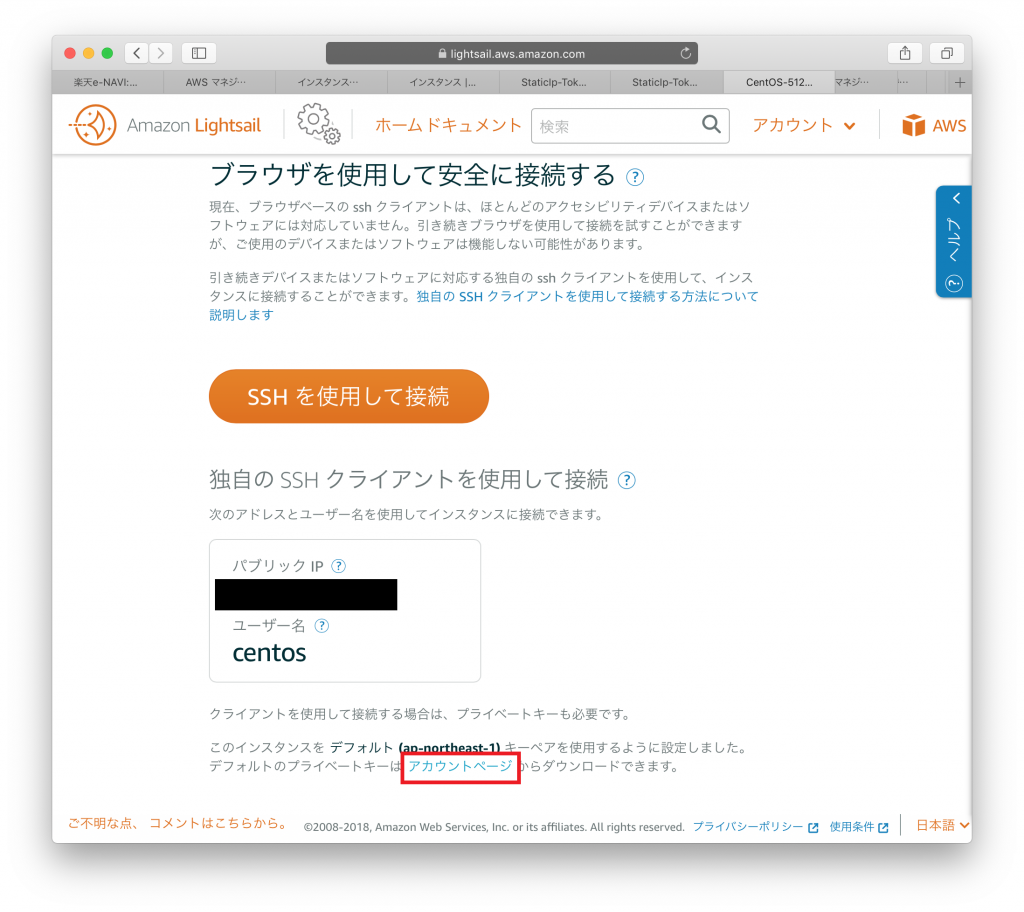Click the SSH を使用して接続 button
The height and width of the screenshot is (912, 1024).
coord(349,397)
